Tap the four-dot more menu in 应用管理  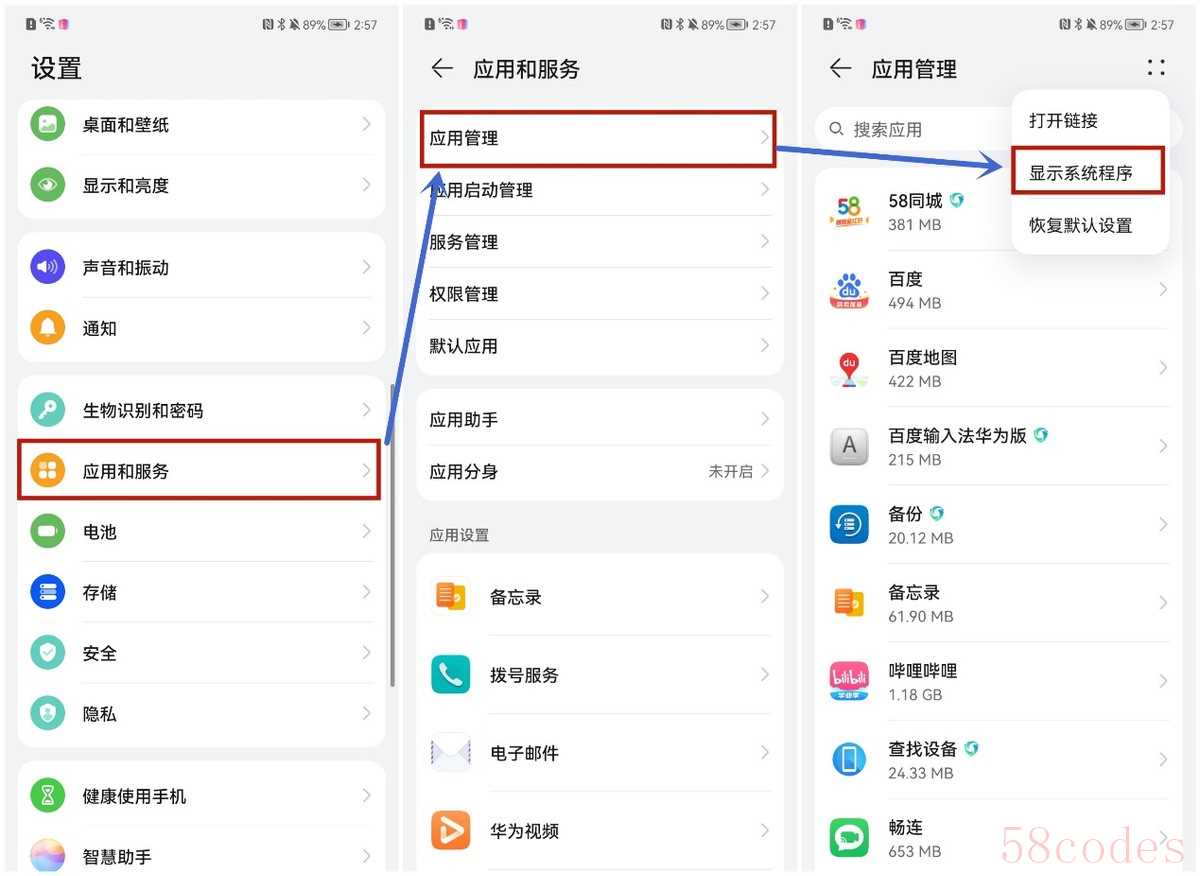pyautogui.click(x=1156, y=68)
